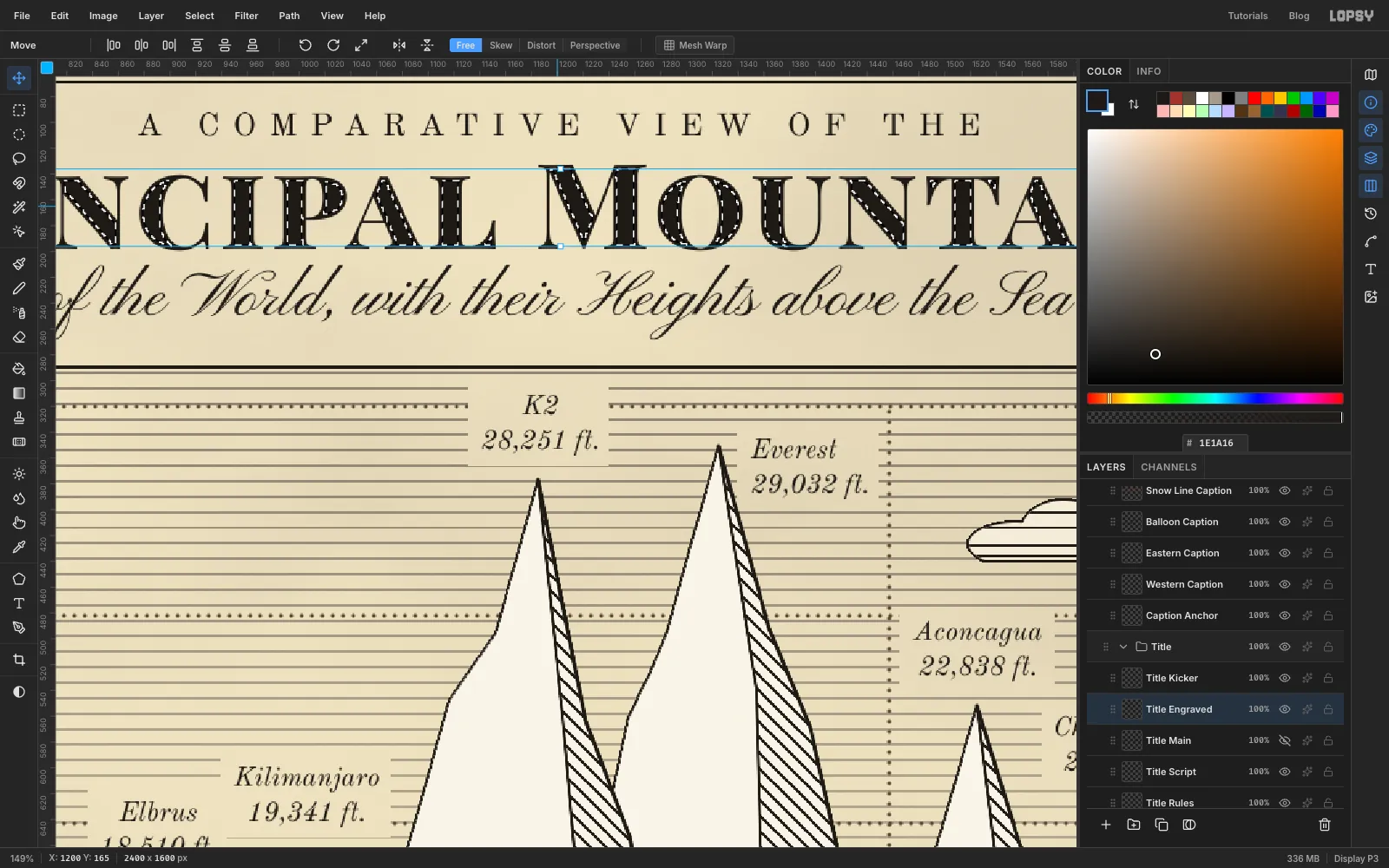Select the Title Script layer
This screenshot has width=1389, height=868.
pos(1215,772)
